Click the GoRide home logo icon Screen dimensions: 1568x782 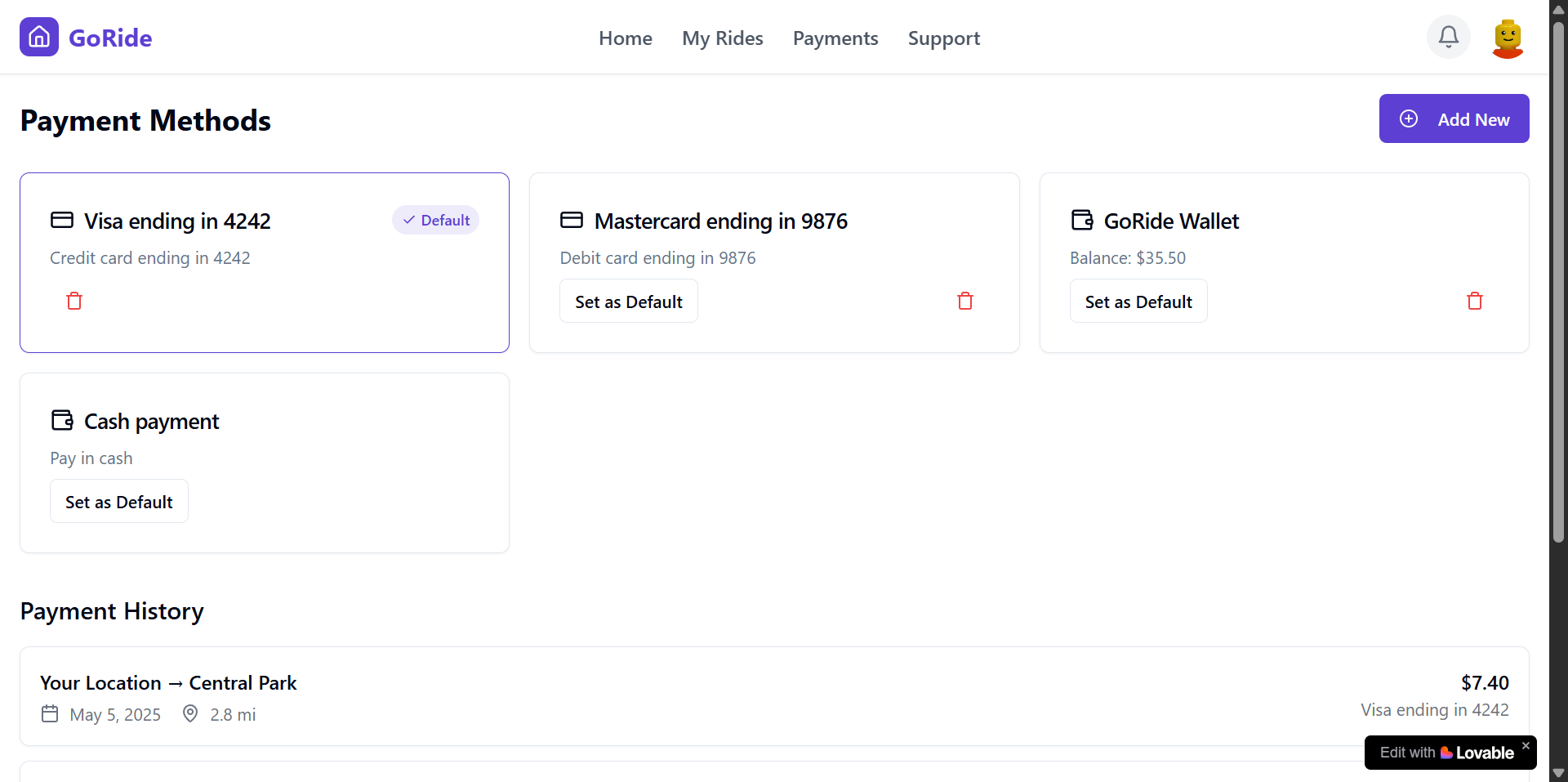click(39, 37)
